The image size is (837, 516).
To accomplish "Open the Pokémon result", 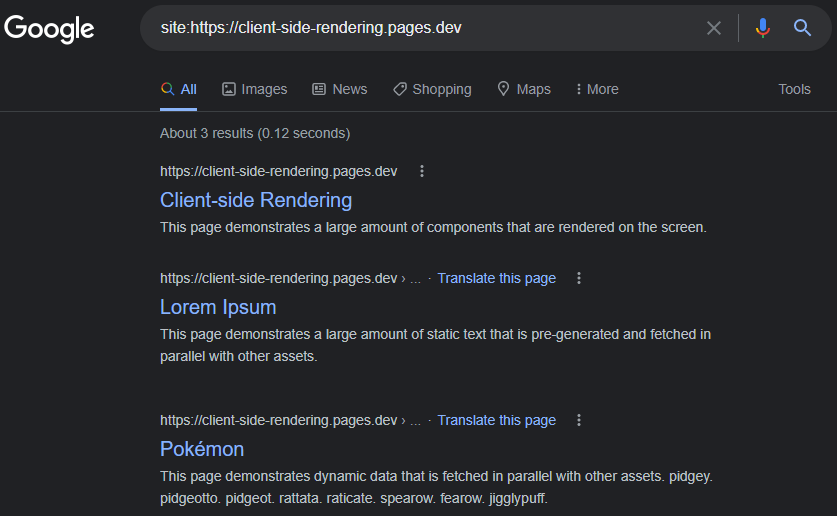I will click(202, 449).
